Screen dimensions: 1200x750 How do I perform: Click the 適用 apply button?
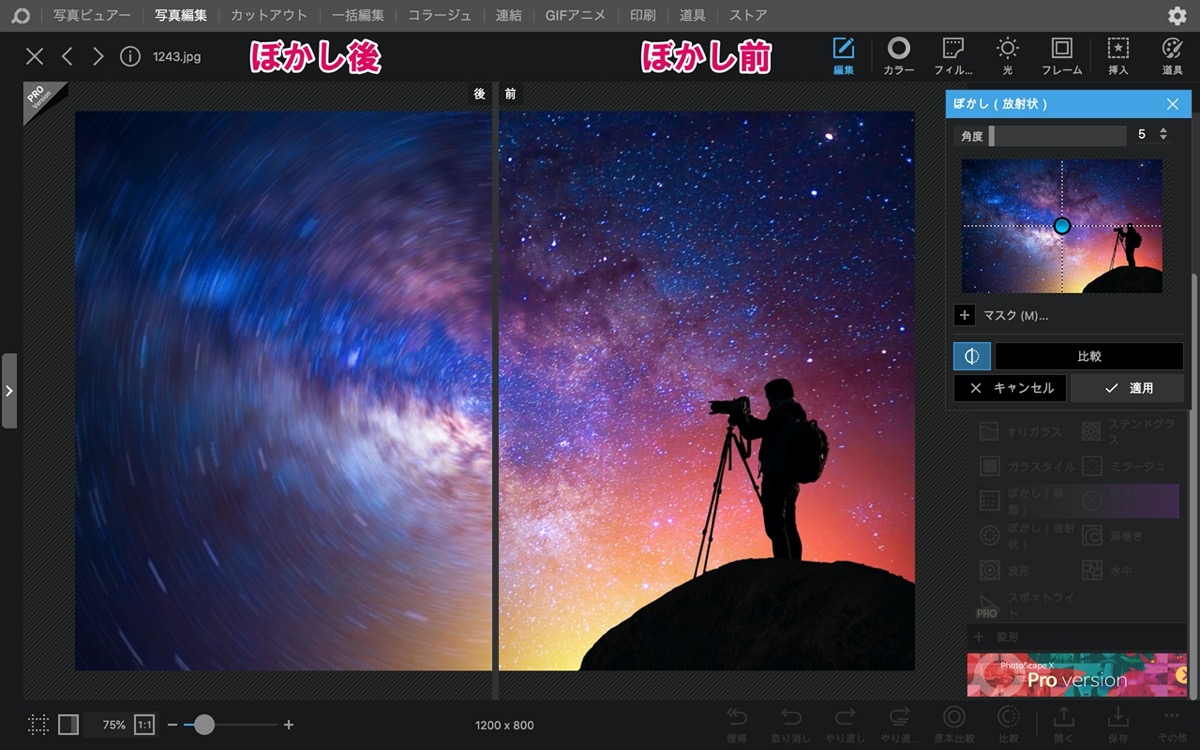tap(1127, 388)
